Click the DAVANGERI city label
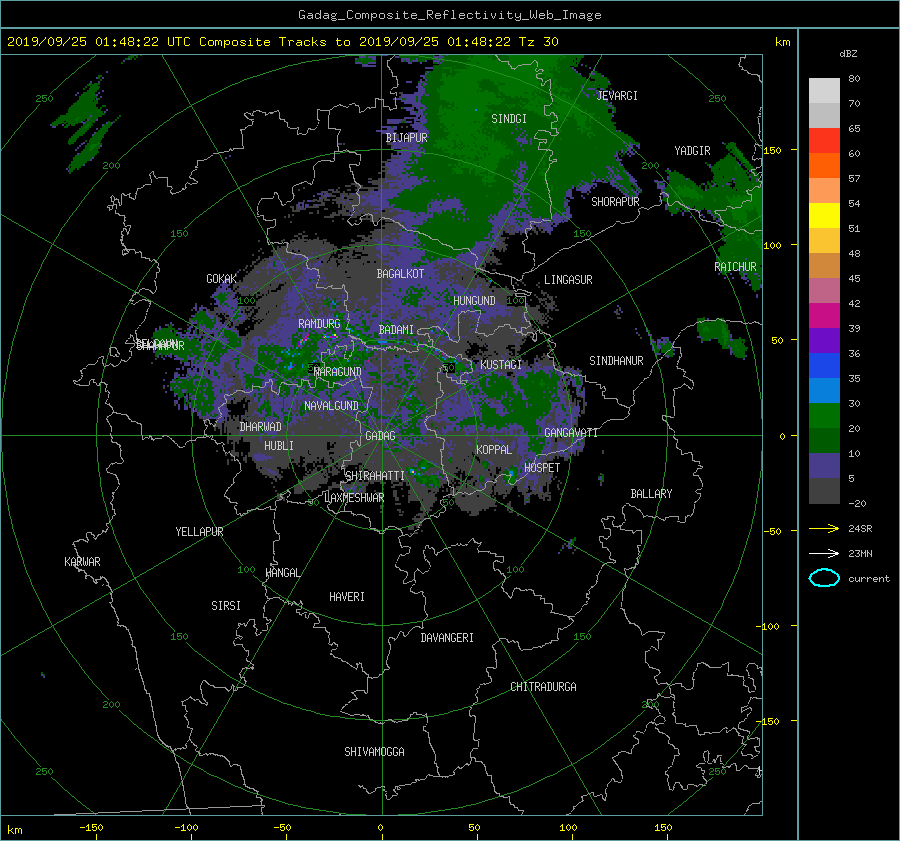 click(x=447, y=638)
